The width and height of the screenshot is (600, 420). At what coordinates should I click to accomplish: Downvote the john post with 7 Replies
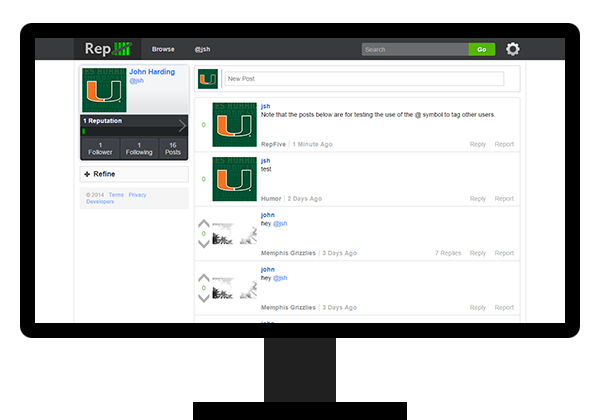[x=204, y=244]
